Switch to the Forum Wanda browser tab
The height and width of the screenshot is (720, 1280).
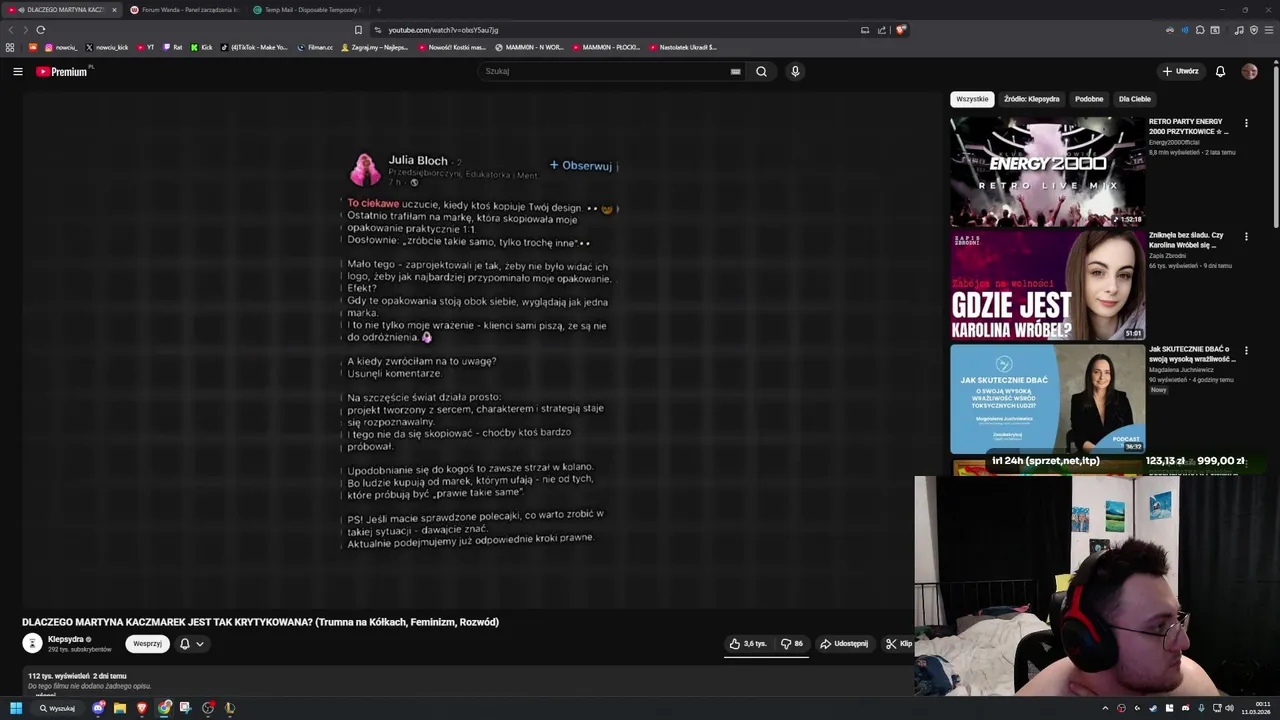coord(184,10)
